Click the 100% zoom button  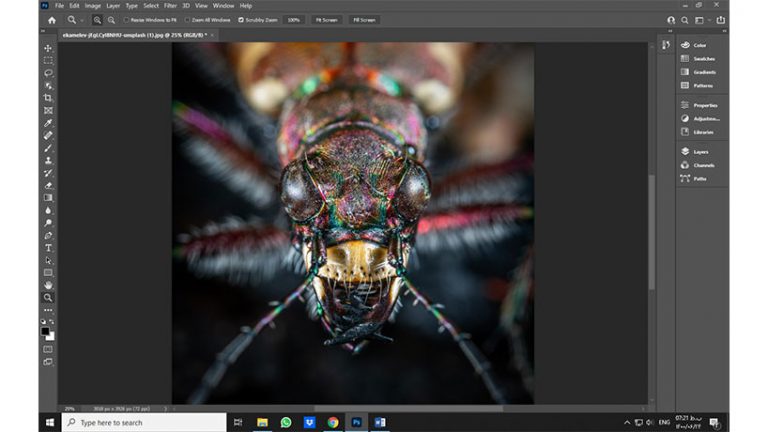click(x=293, y=20)
